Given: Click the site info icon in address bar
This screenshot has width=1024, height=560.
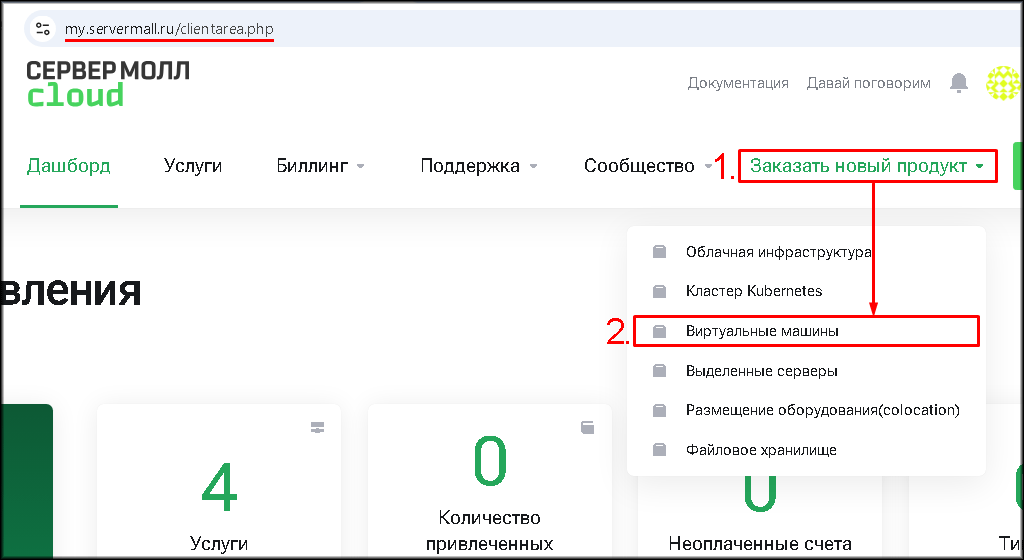Looking at the screenshot, I should tap(43, 29).
